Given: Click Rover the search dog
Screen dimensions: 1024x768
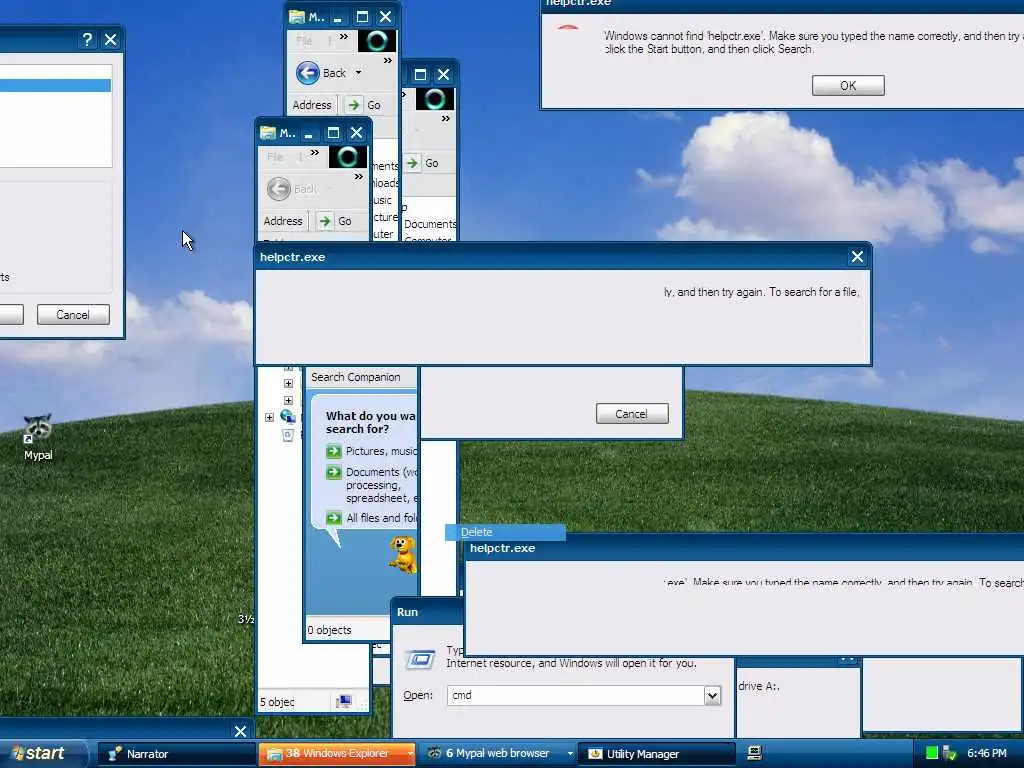Looking at the screenshot, I should [x=403, y=555].
